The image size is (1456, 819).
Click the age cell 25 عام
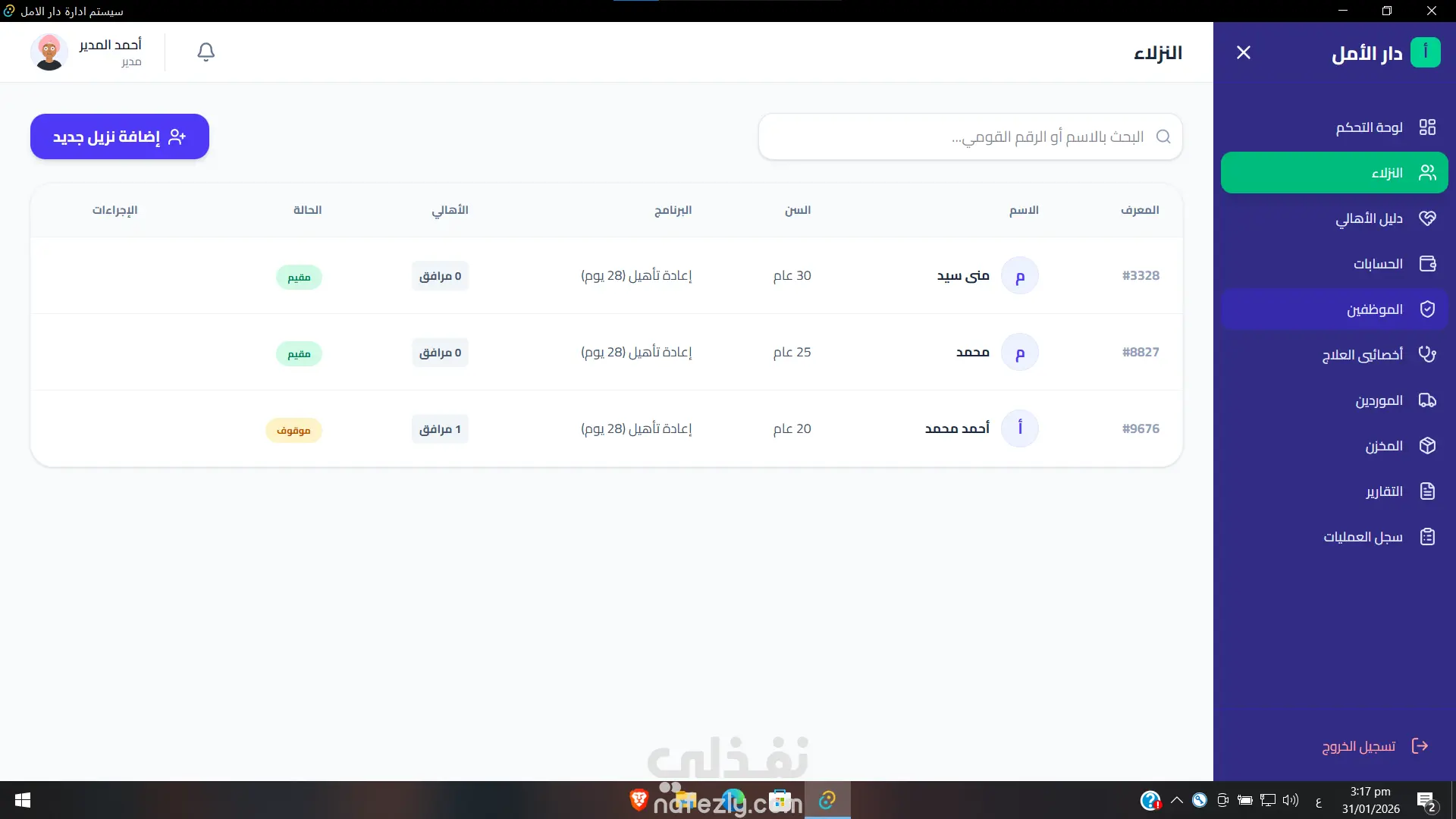click(x=792, y=352)
